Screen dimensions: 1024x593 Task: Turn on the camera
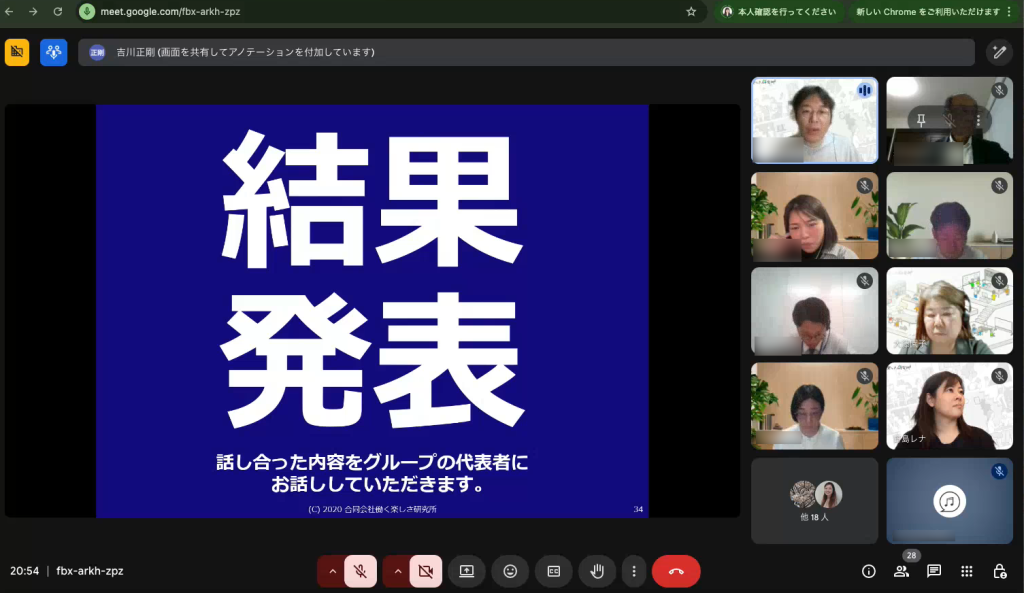425,571
